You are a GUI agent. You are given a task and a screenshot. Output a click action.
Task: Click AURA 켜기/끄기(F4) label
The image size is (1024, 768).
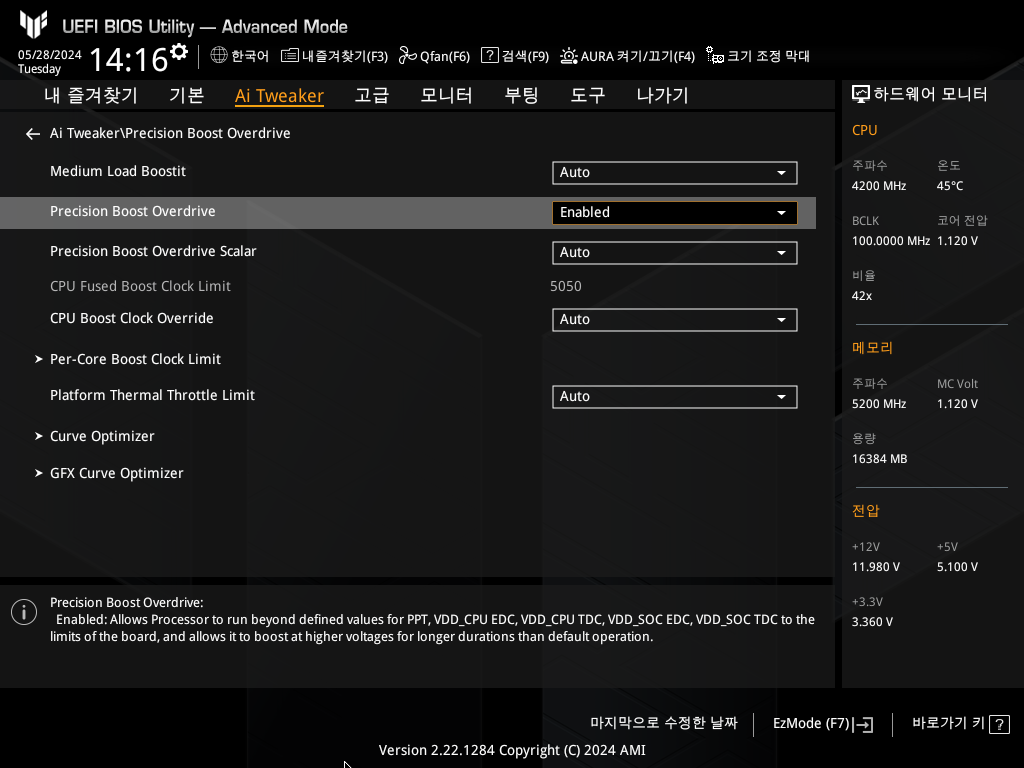(638, 56)
